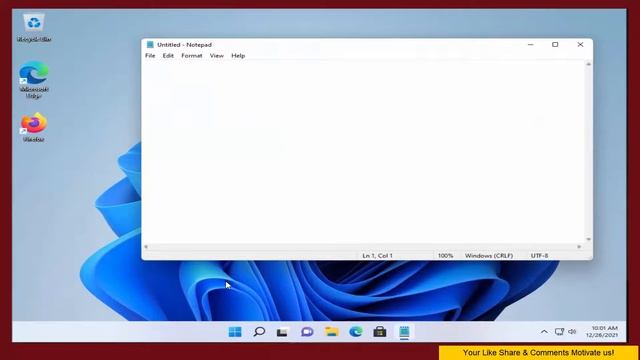This screenshot has width=640, height=360.
Task: Open File Explorer from the taskbar
Action: pos(331,332)
